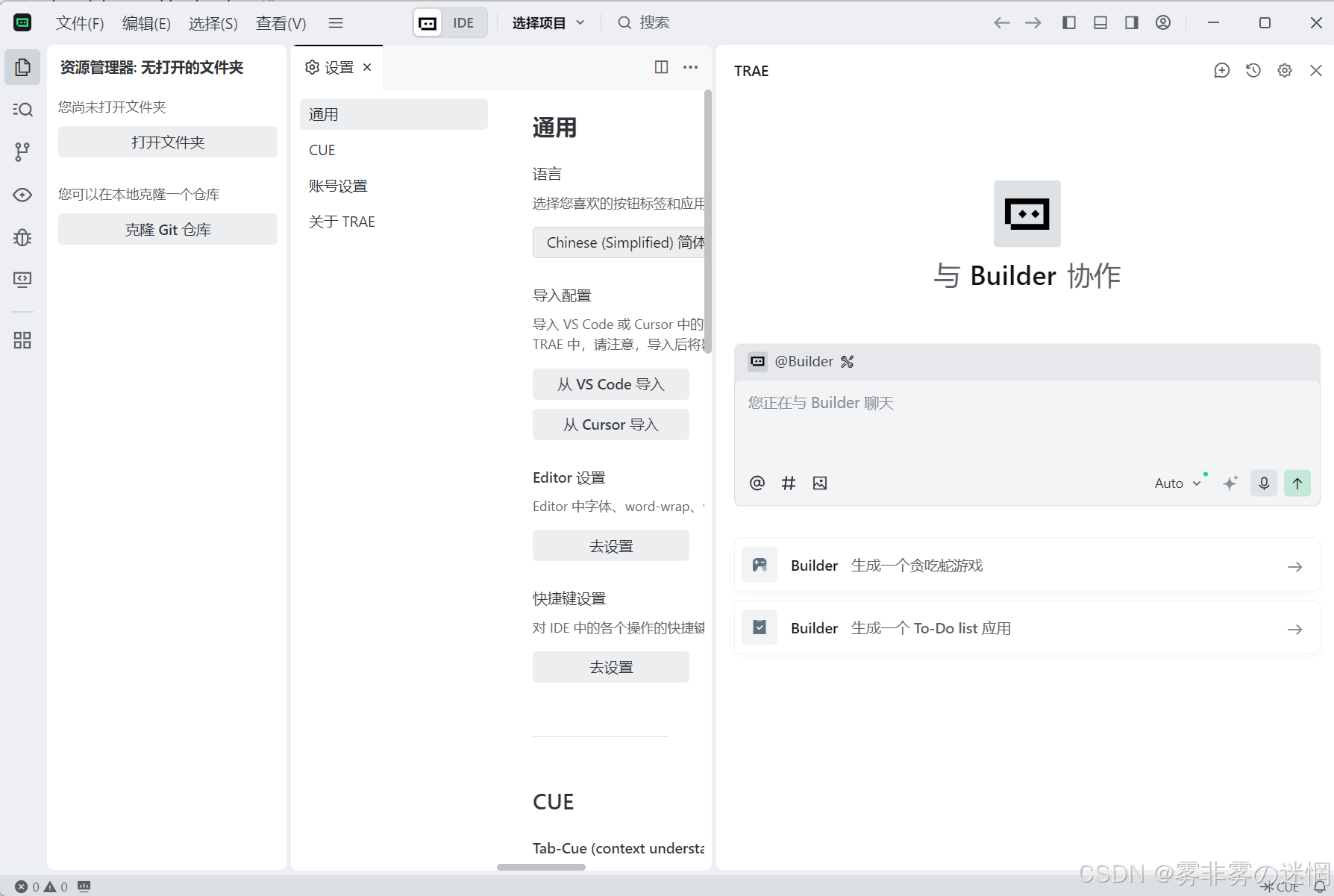
Task: Open notifications bell in status bar
Action: pos(1319,887)
